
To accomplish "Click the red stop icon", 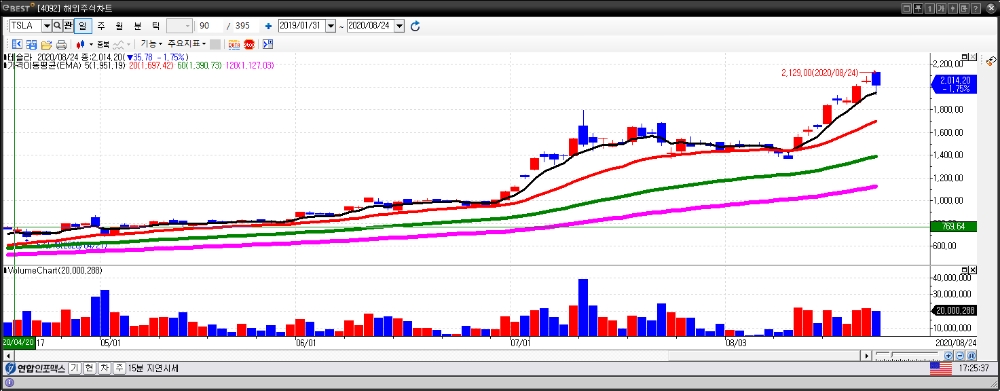I will coord(249,44).
